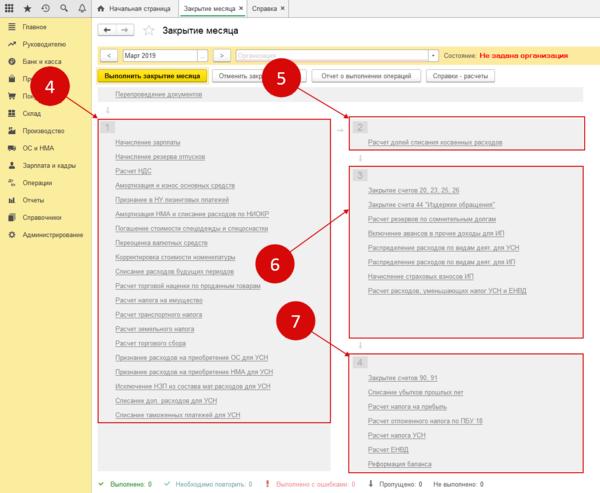Click the Производство icon in sidebar
This screenshot has height=493, width=600.
pos(12,131)
